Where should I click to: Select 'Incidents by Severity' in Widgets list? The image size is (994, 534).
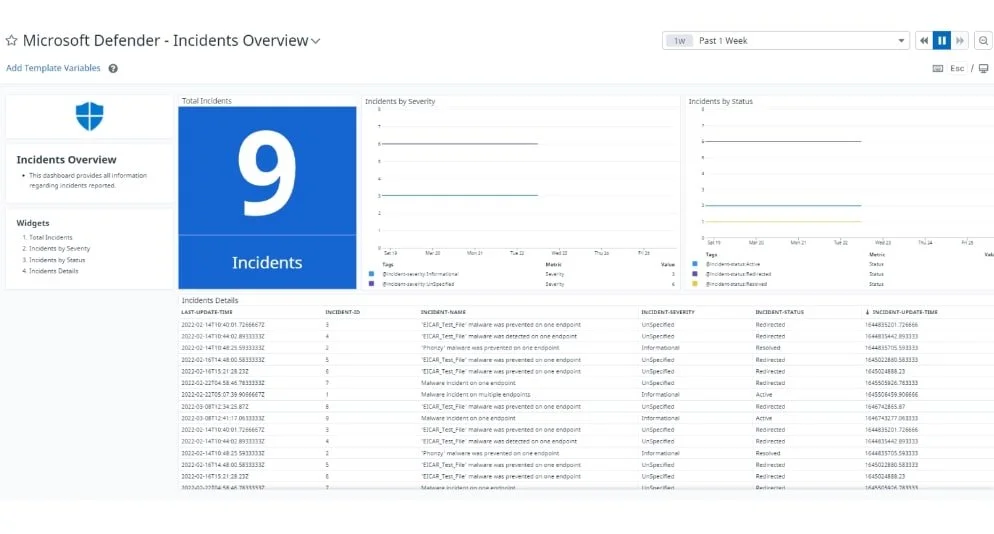(x=60, y=249)
